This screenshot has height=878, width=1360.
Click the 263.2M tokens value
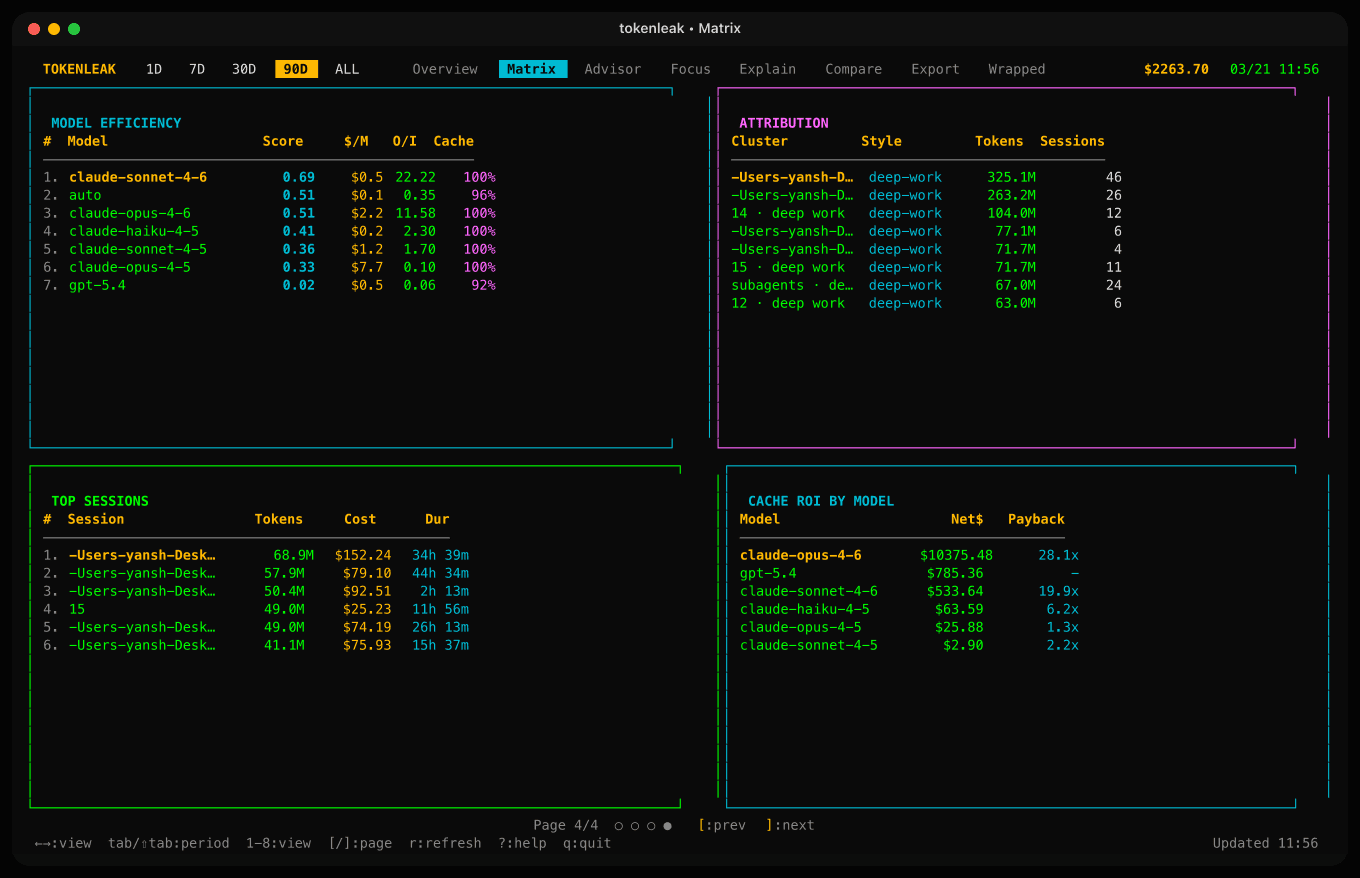click(1011, 195)
